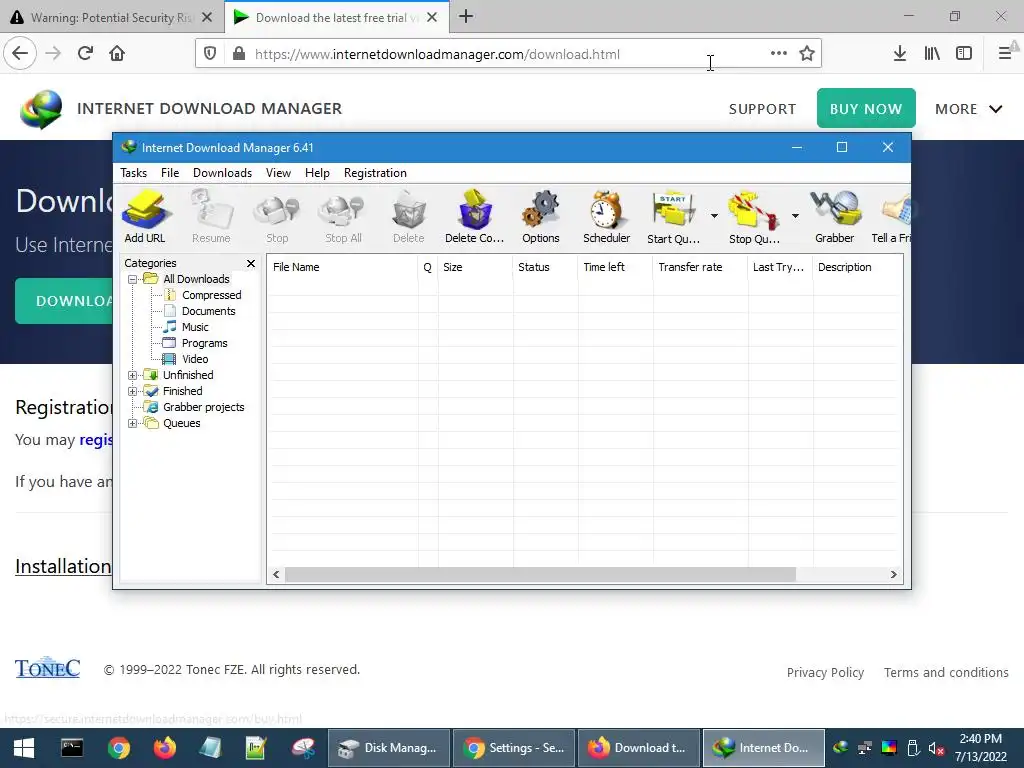Click the Delete toolbar icon
The image size is (1024, 768).
(408, 217)
